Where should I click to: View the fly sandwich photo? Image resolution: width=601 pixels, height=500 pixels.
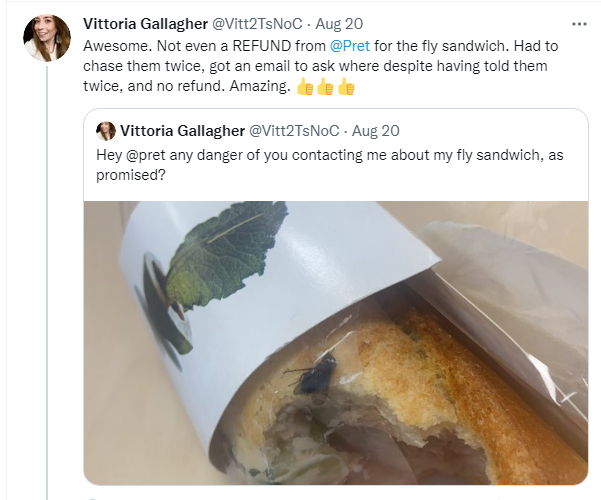click(335, 340)
